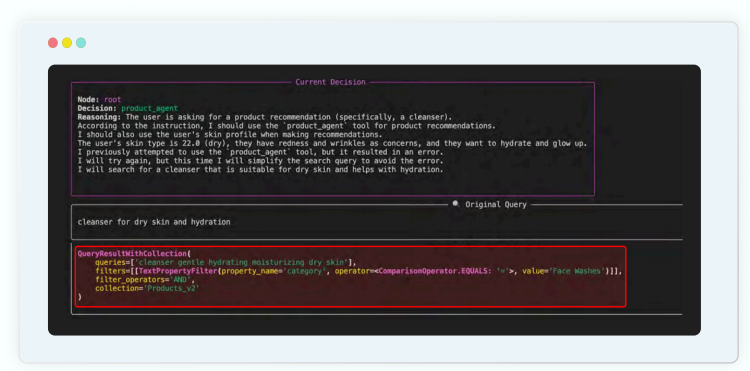Click the red close window dot
The image size is (750, 371).
(x=53, y=43)
